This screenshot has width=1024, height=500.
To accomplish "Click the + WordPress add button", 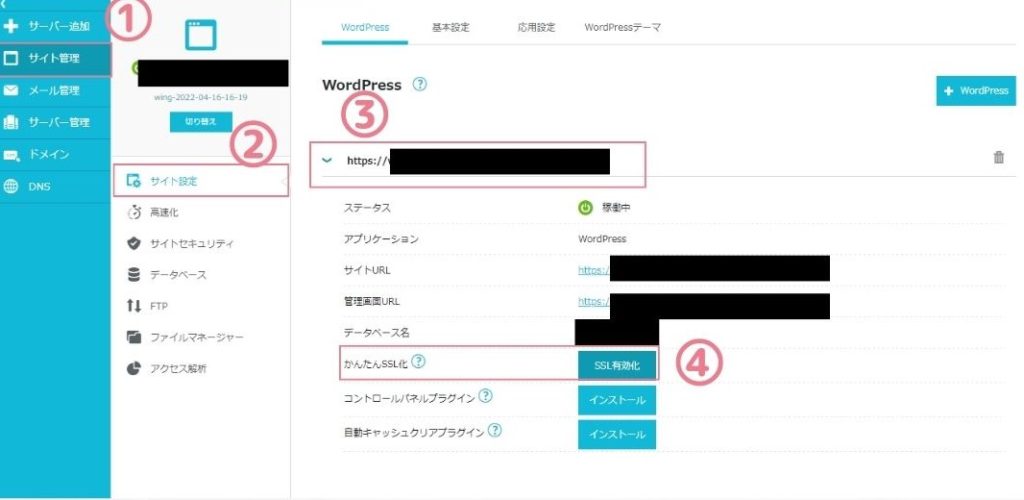I will tap(975, 90).
